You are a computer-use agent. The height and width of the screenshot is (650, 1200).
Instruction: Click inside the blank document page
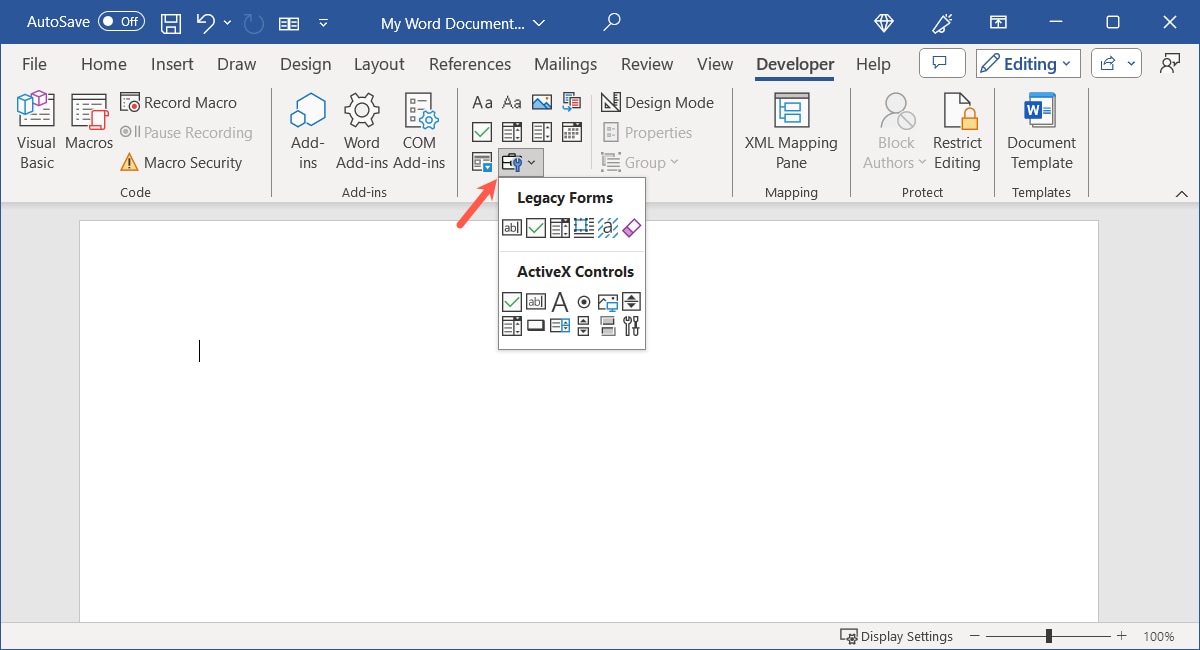[x=400, y=450]
